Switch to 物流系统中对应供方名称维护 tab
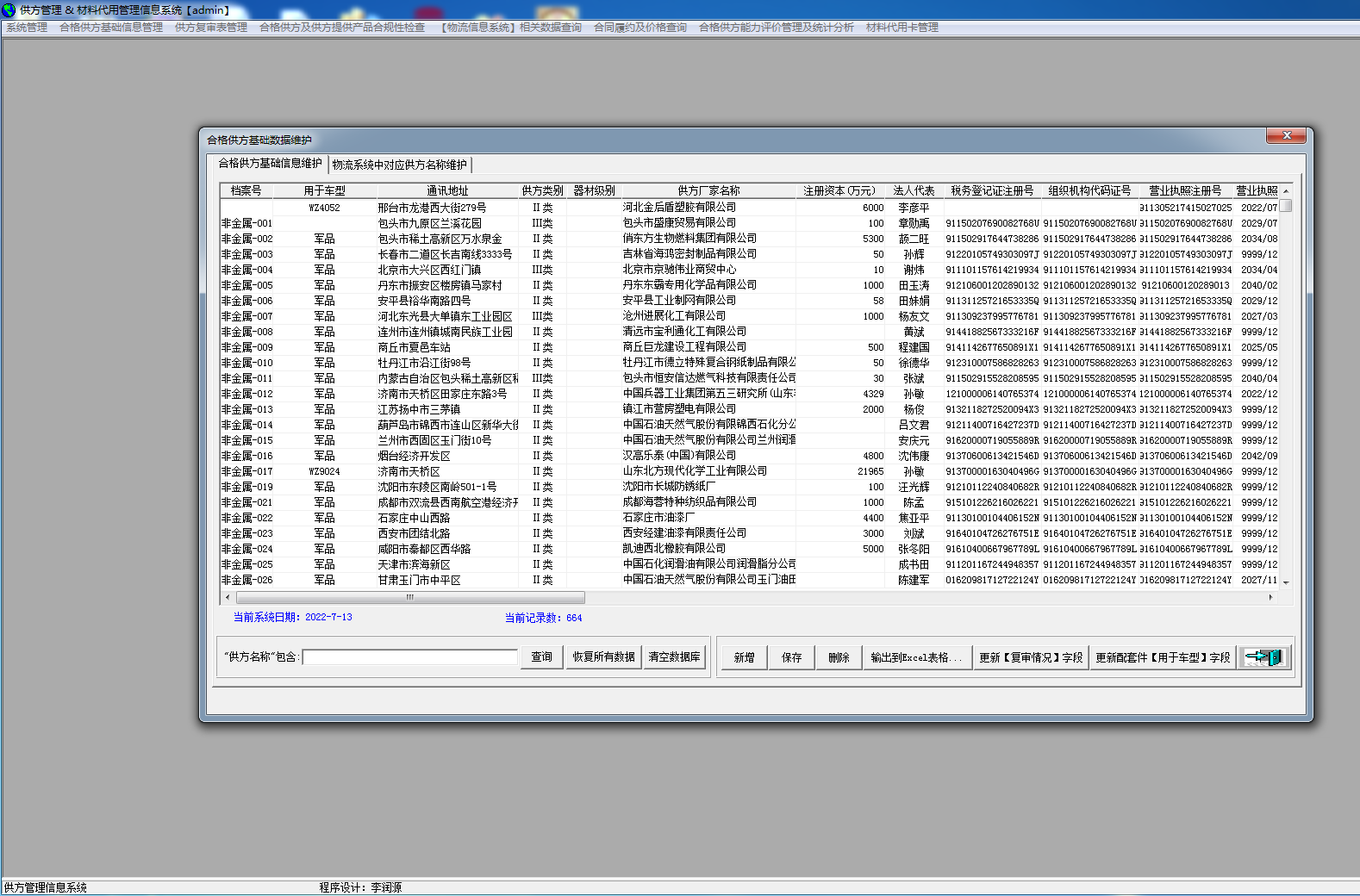Viewport: 1360px width, 896px height. tap(400, 165)
